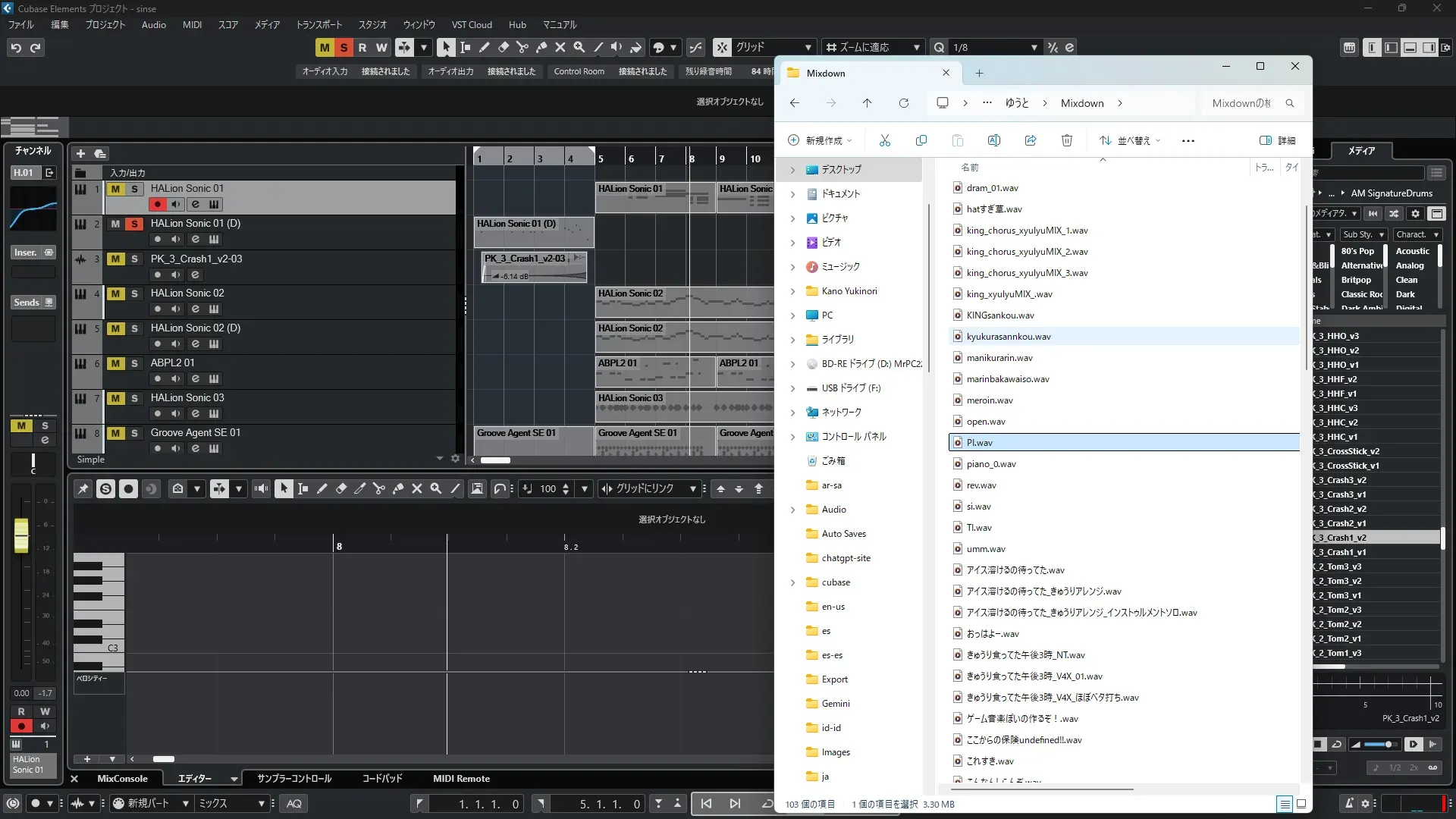
Task: Open the 1/8 quantize preset dropdown
Action: (1034, 47)
